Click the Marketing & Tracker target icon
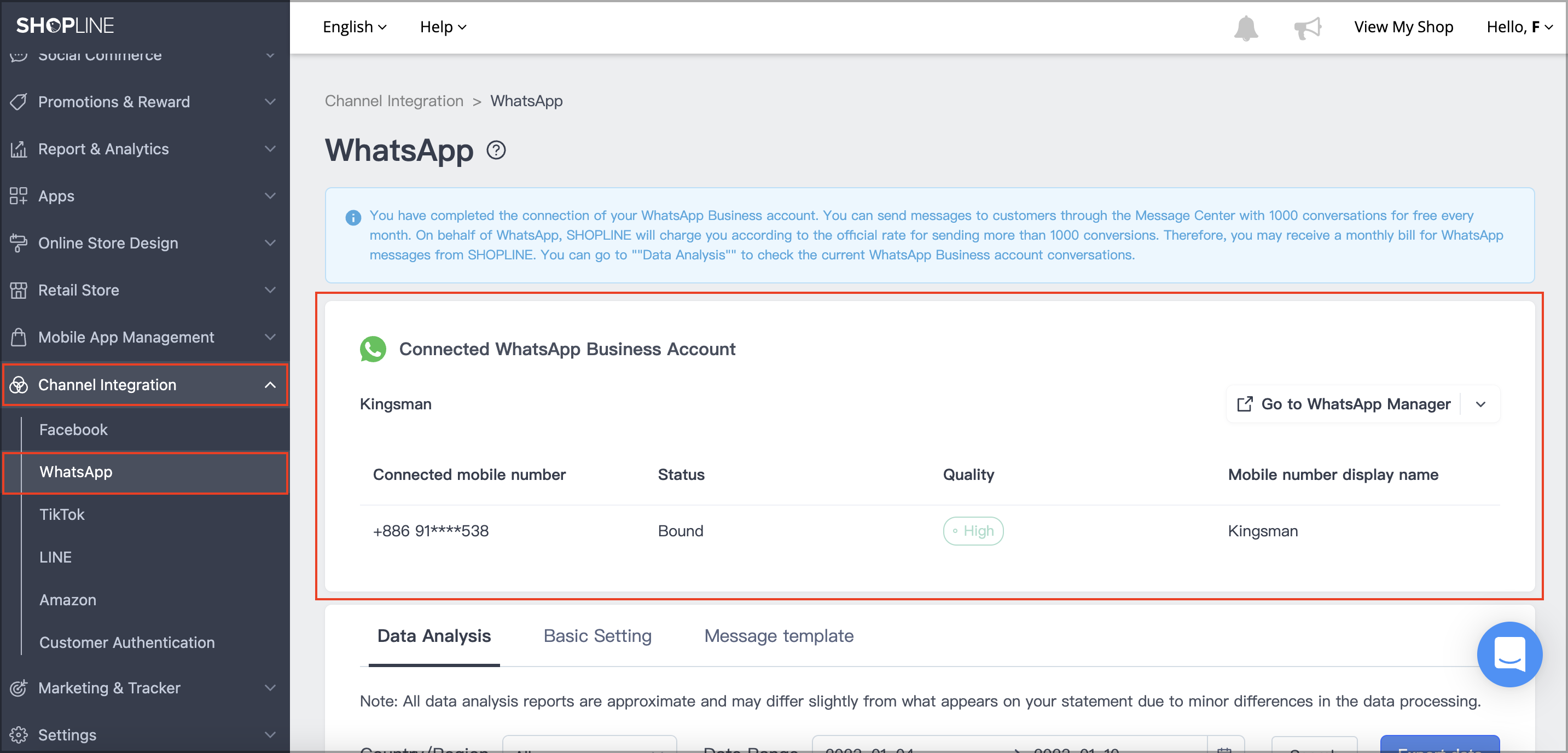1568x753 pixels. [19, 688]
